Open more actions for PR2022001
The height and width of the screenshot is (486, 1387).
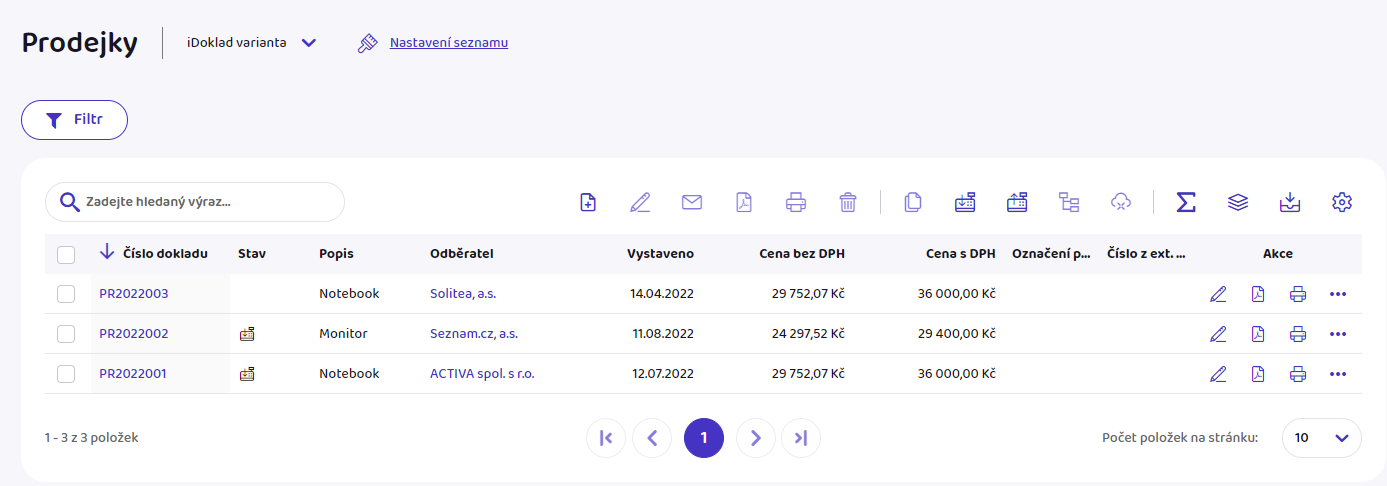[1338, 374]
